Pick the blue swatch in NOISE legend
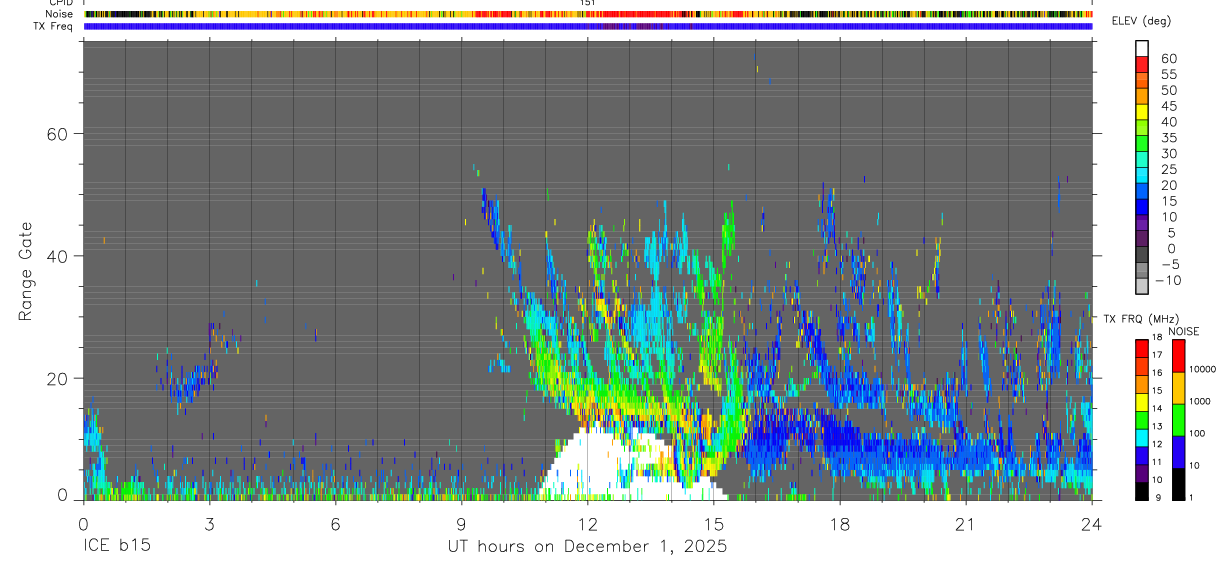The height and width of the screenshot is (567, 1228). pyautogui.click(x=1177, y=452)
